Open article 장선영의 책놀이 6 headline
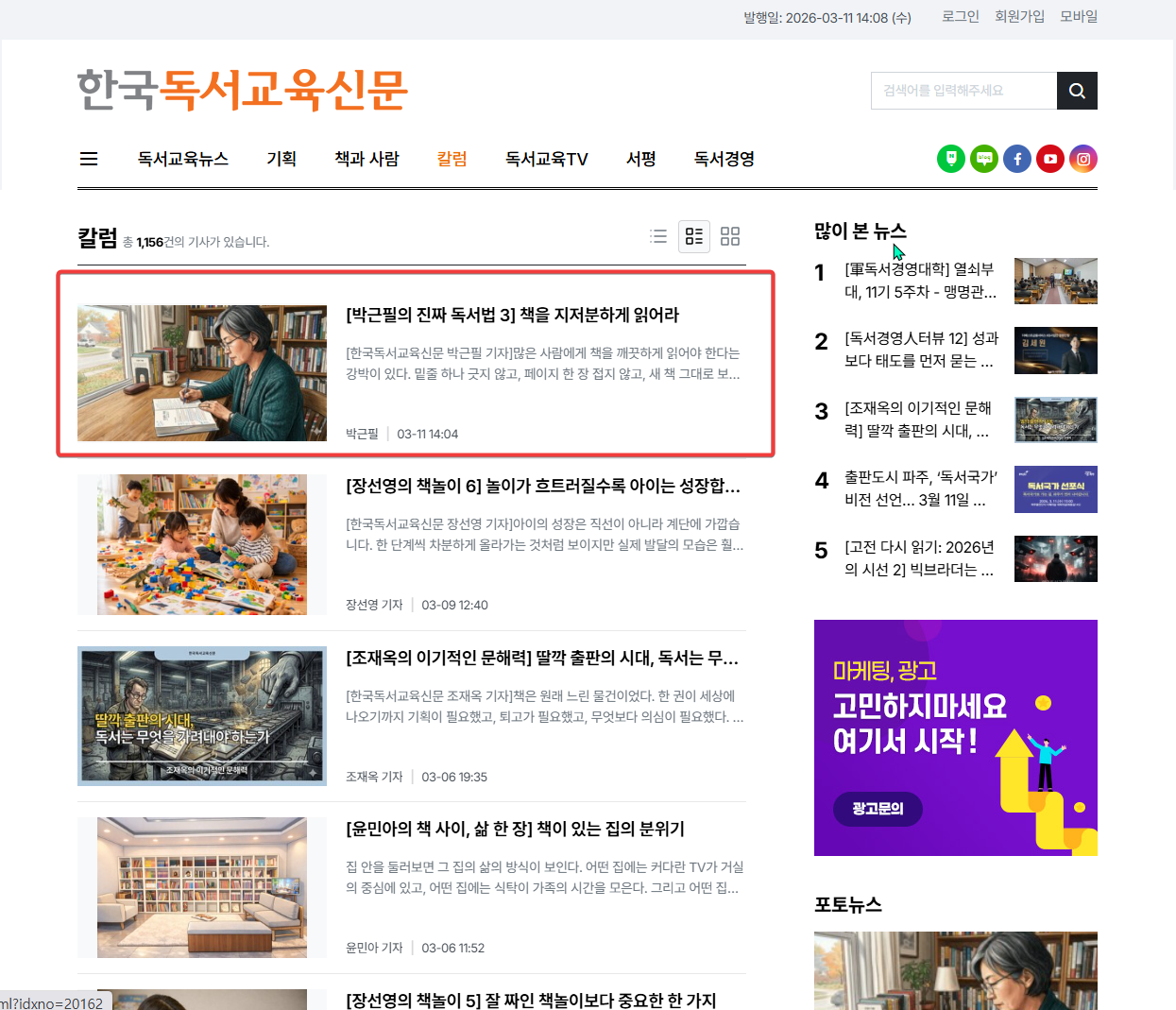The height and width of the screenshot is (1010, 1176). pos(543,486)
